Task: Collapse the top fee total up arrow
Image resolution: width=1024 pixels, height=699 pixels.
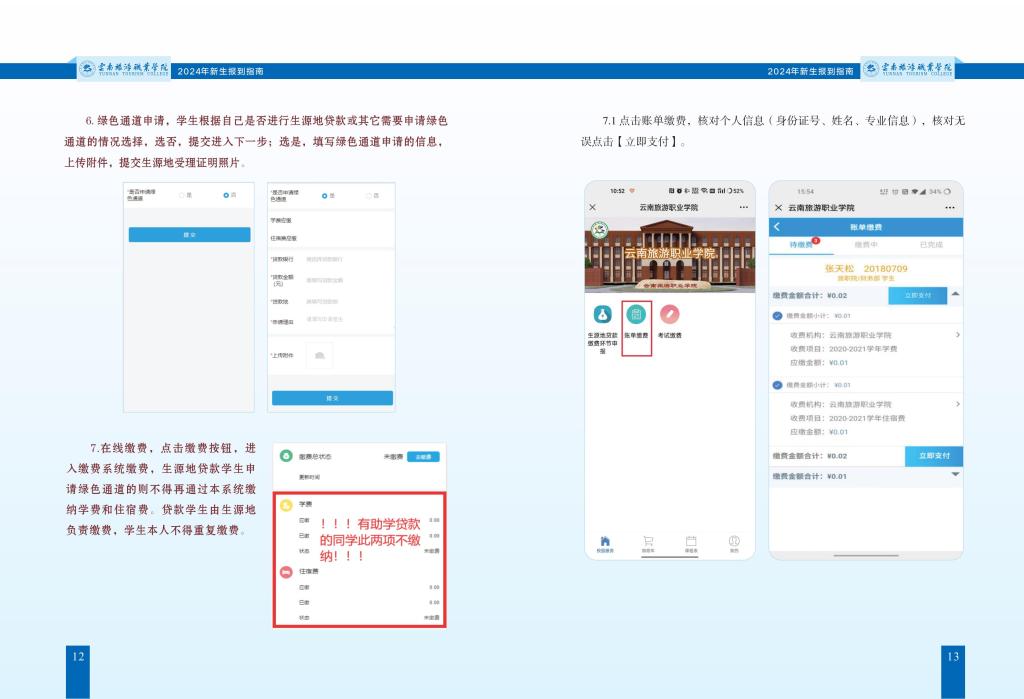Action: [955, 294]
